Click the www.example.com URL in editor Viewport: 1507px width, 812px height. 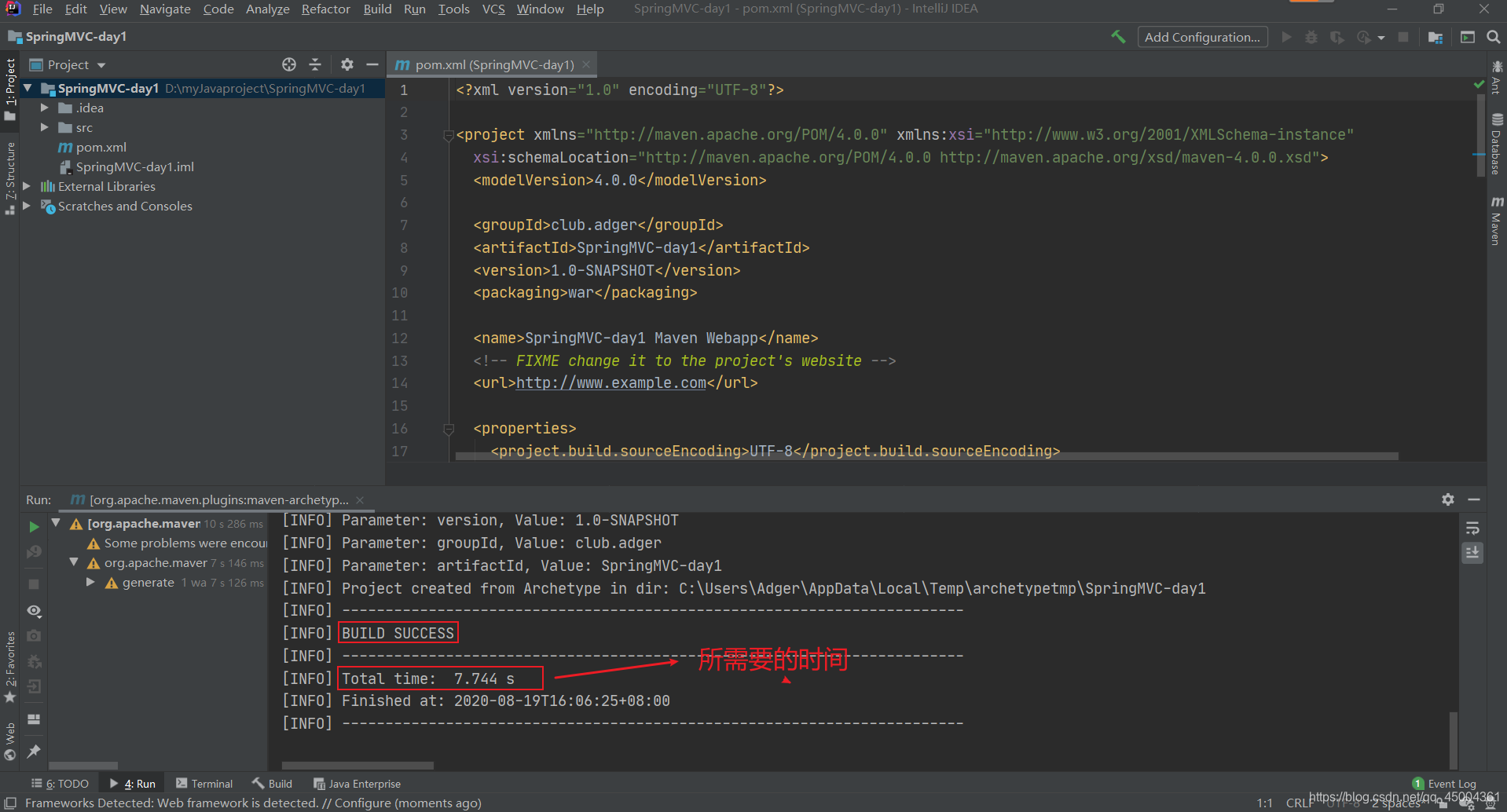pos(611,383)
